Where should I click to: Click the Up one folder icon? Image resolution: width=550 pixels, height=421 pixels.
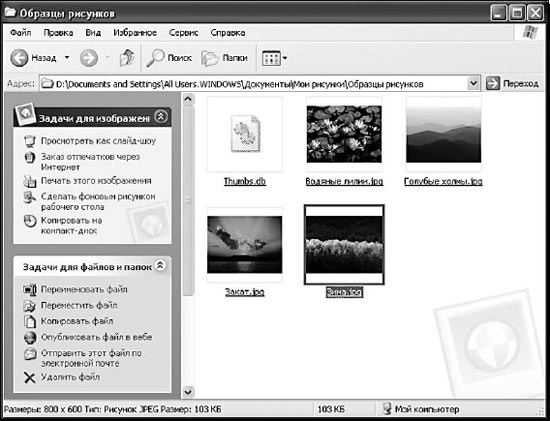127,58
